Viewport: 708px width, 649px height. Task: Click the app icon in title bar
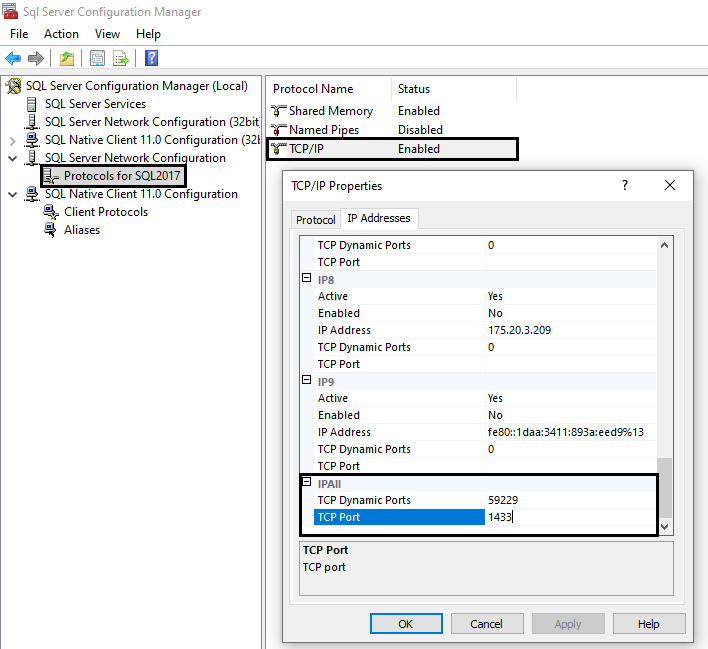(x=10, y=11)
